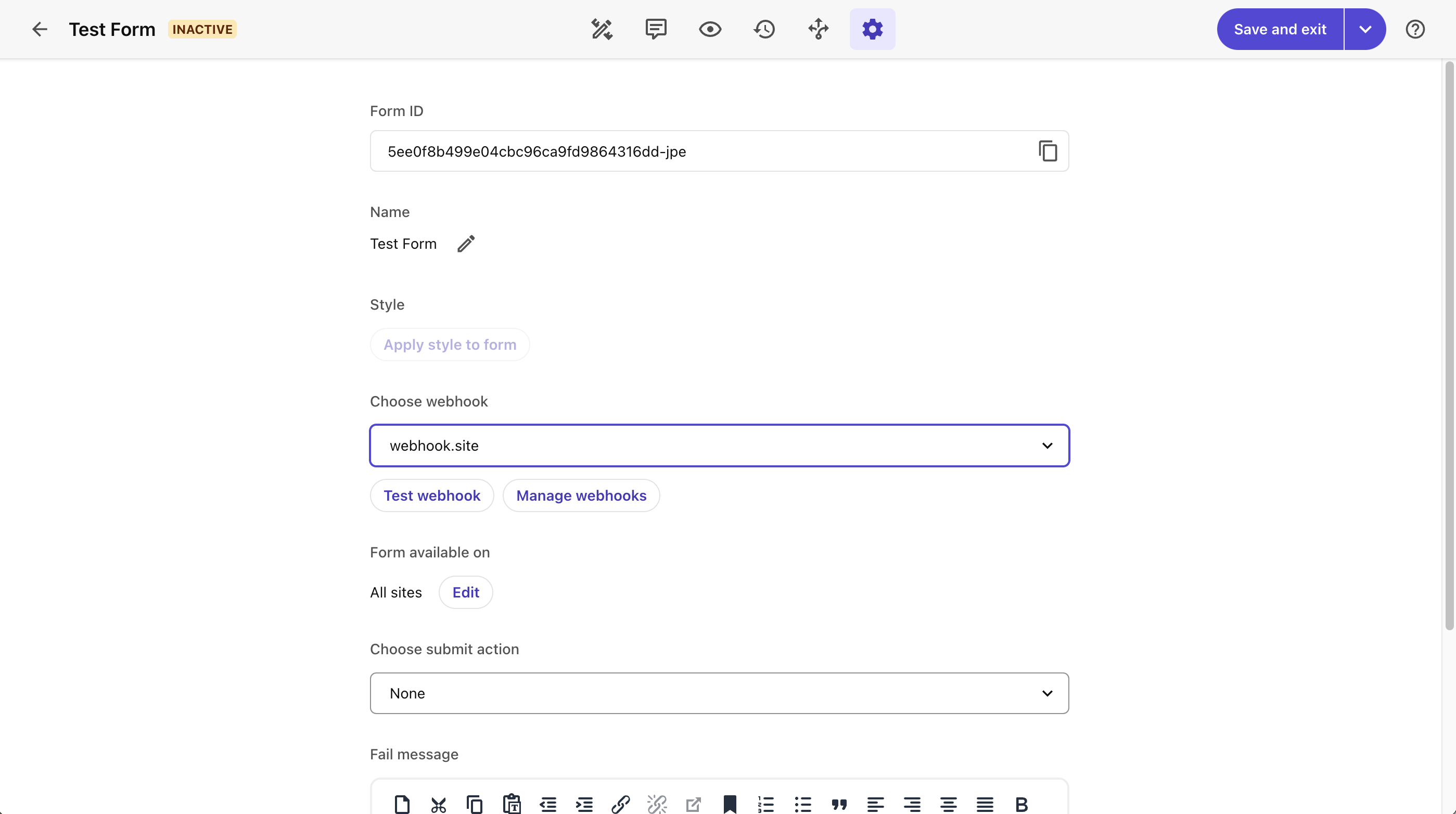Screen dimensions: 1456x814
Task: Click the magic wand/auto-build icon
Action: pyautogui.click(x=602, y=28)
